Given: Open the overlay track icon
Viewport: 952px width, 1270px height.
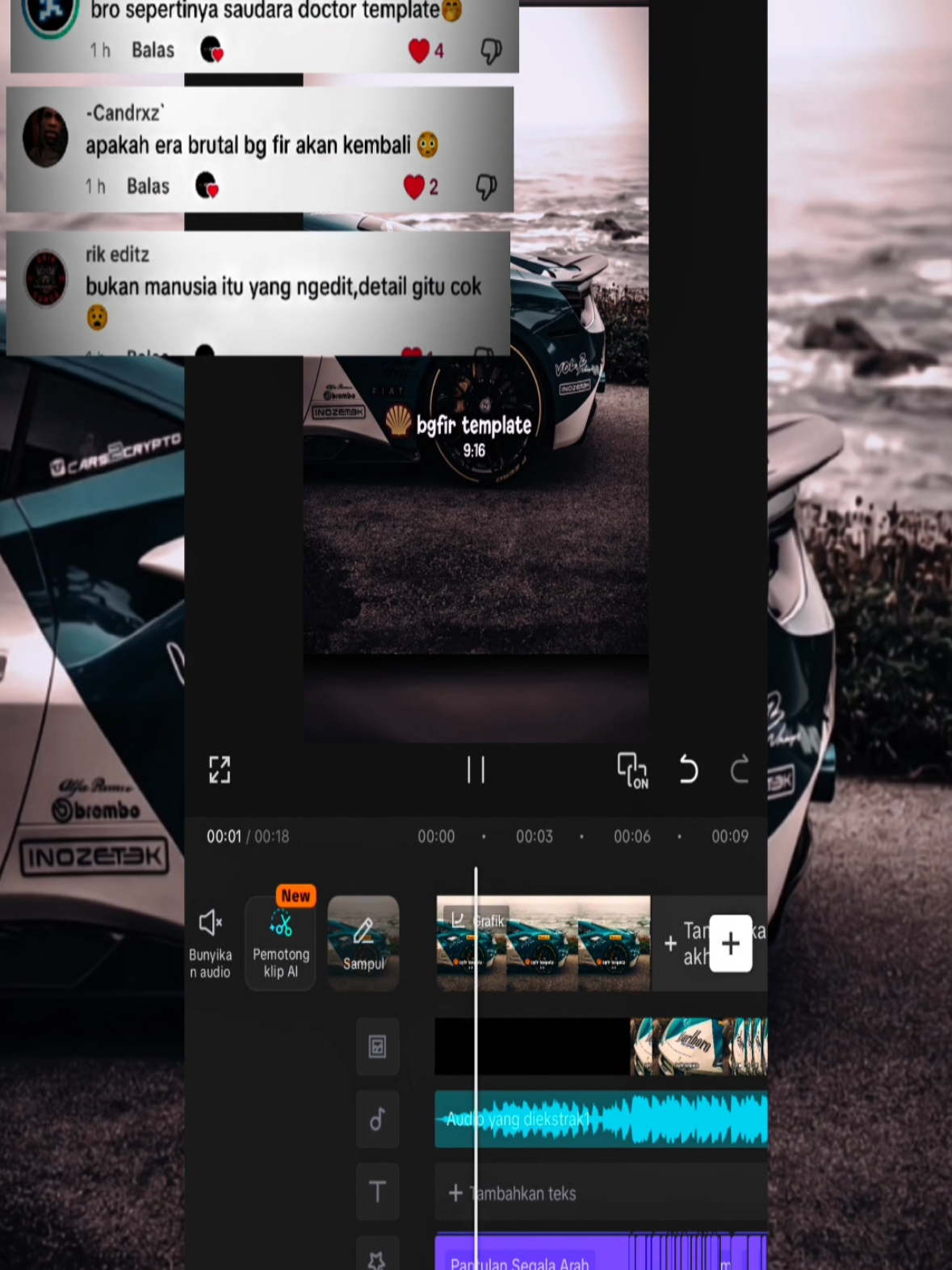Looking at the screenshot, I should 377,1047.
